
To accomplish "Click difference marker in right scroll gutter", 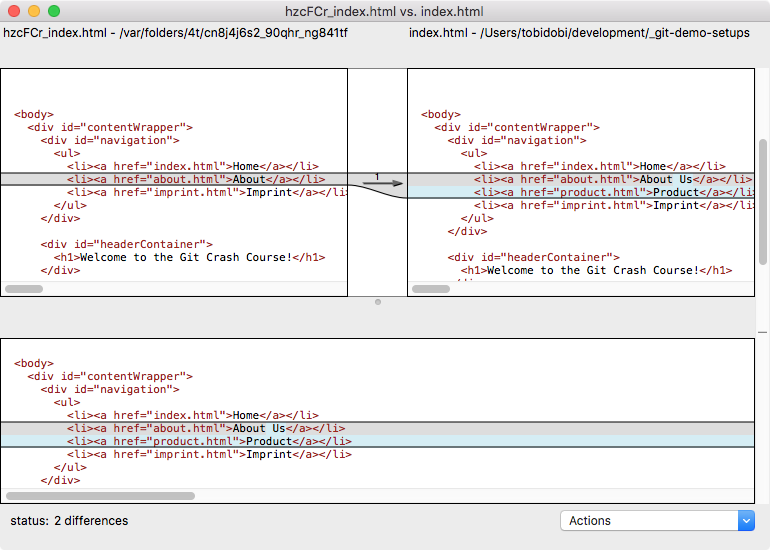I will pos(762,331).
